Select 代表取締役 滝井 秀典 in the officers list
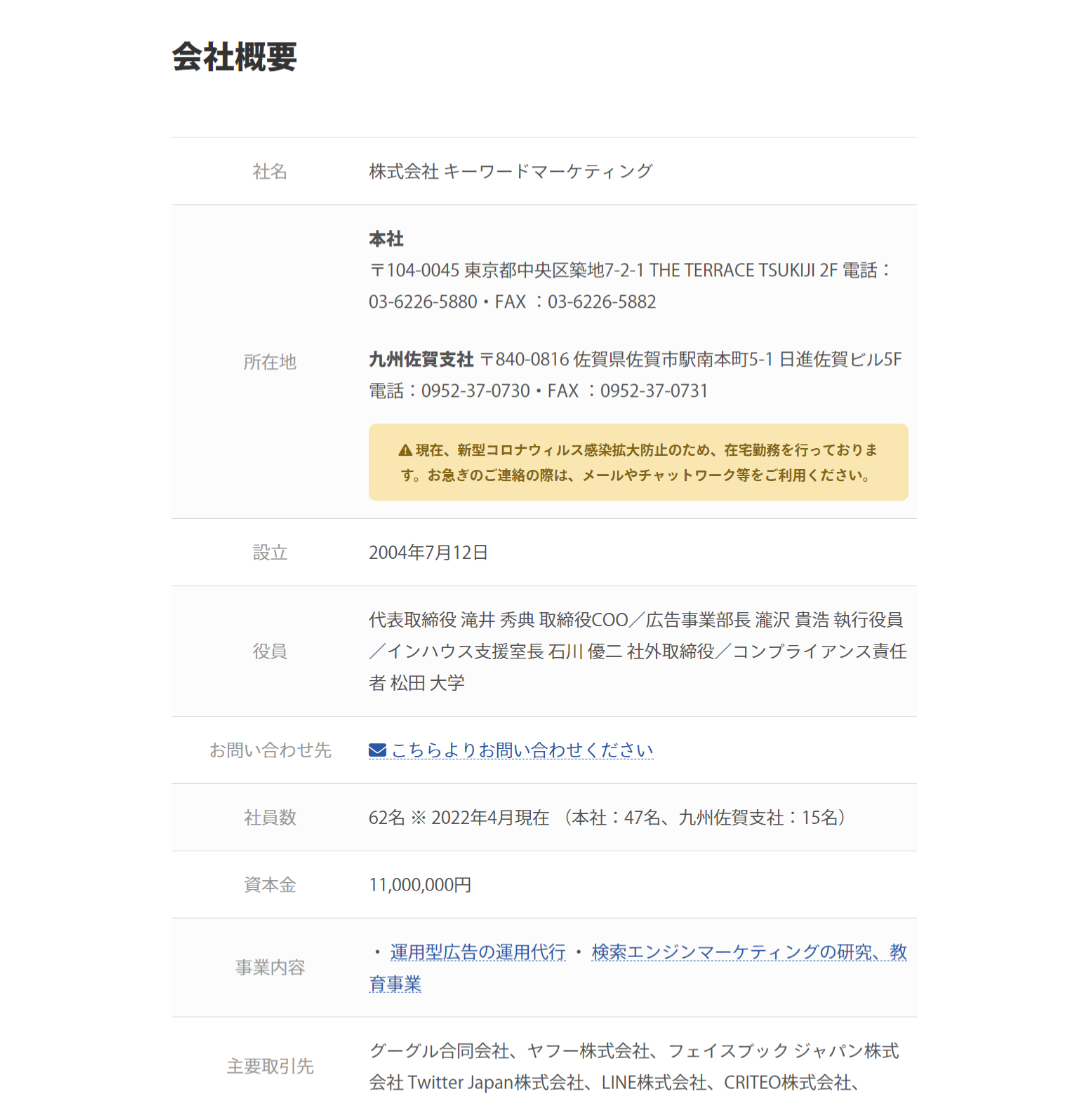 452,620
